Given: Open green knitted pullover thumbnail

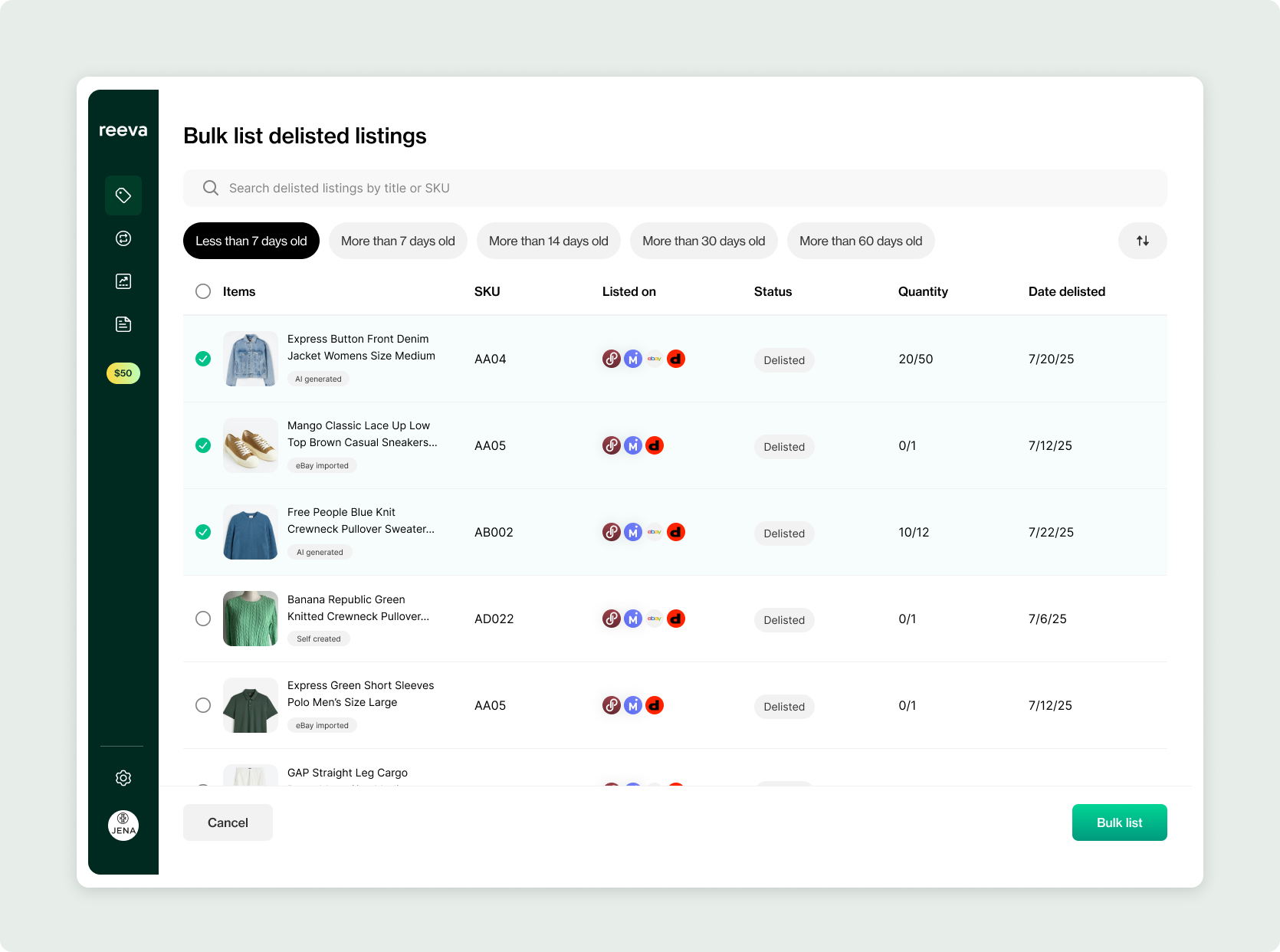Looking at the screenshot, I should pos(251,619).
